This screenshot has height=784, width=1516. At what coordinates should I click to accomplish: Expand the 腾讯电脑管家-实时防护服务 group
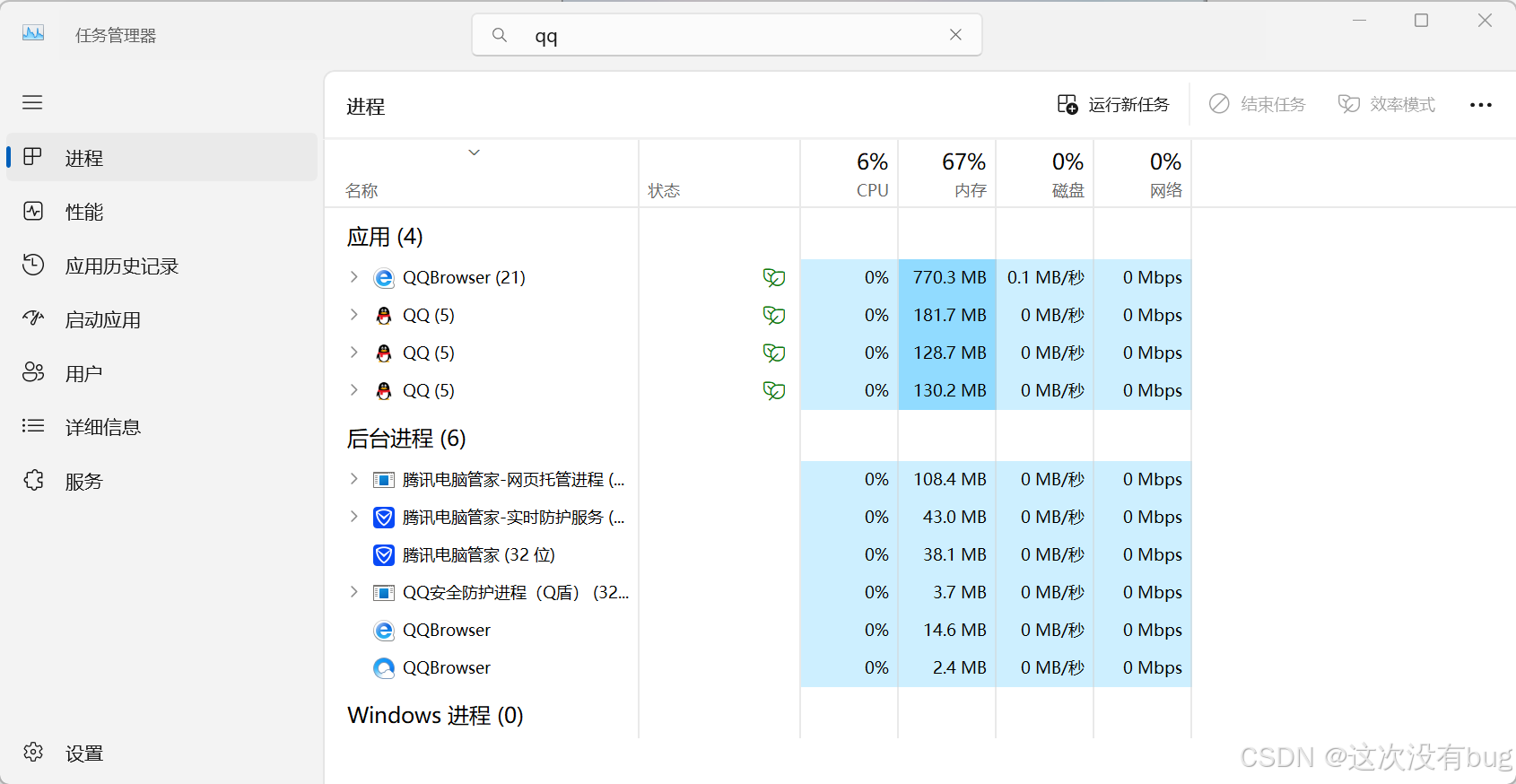pyautogui.click(x=353, y=517)
